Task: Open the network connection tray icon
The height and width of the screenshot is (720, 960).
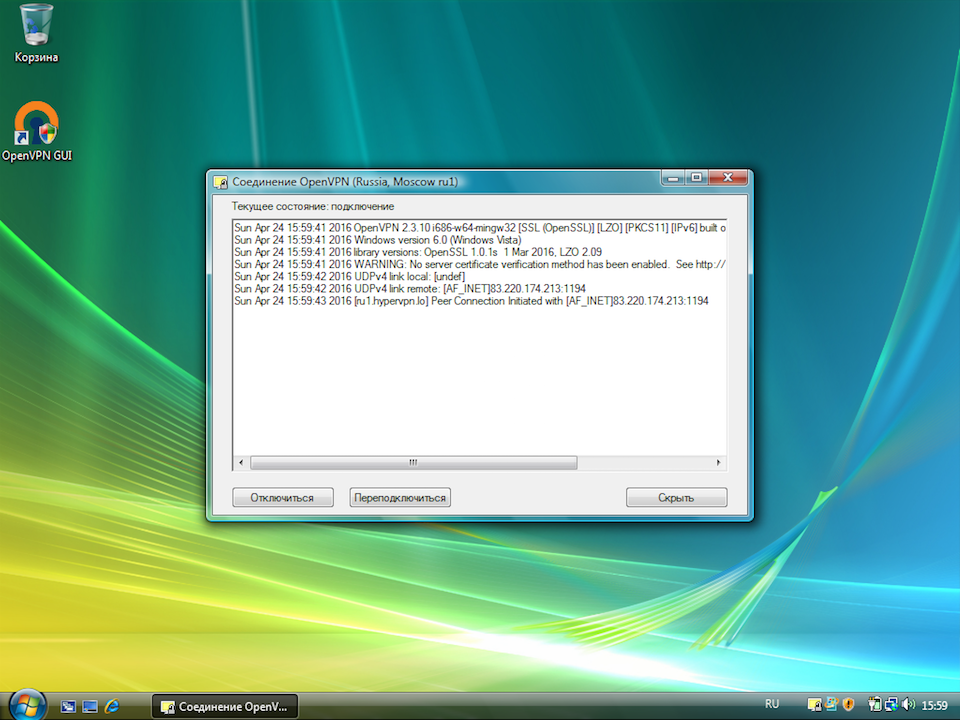Action: pos(891,705)
